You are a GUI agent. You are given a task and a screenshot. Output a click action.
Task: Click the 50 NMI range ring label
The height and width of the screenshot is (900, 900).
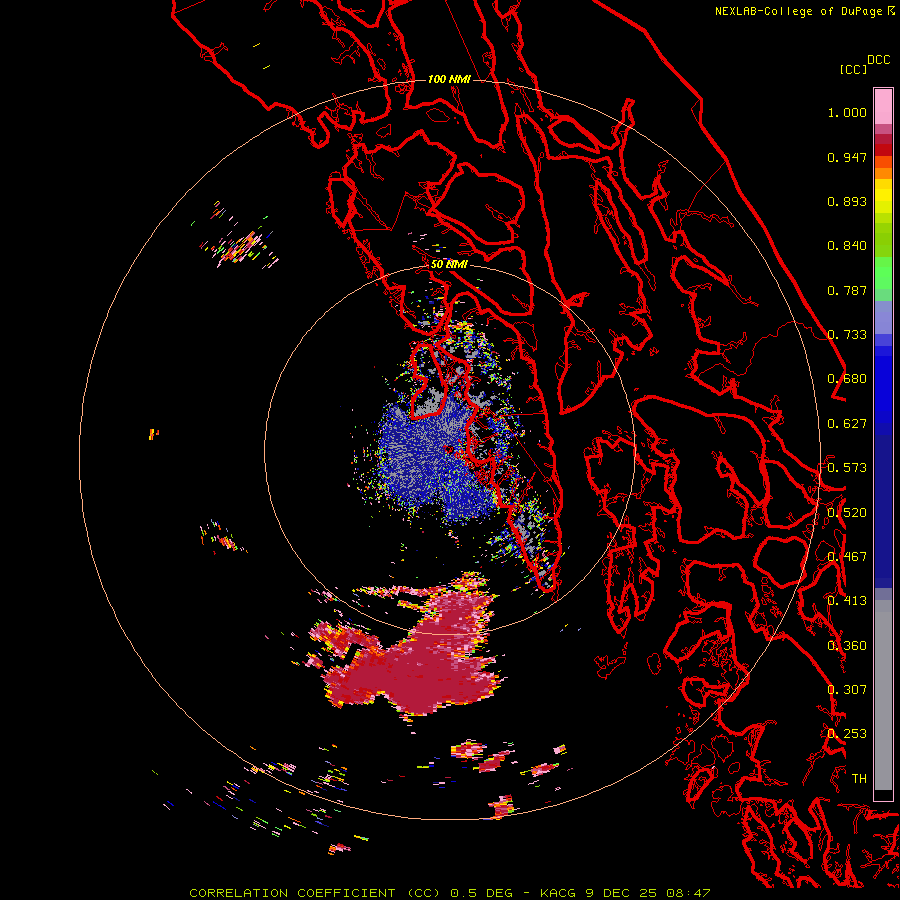point(449,265)
